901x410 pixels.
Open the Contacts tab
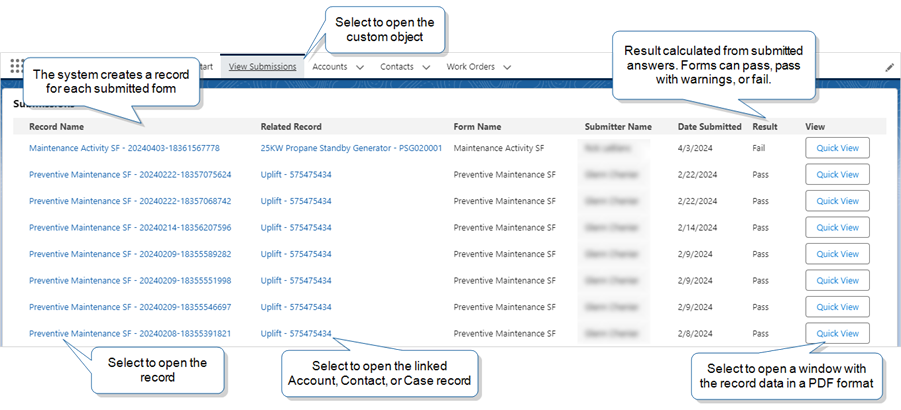pyautogui.click(x=396, y=67)
